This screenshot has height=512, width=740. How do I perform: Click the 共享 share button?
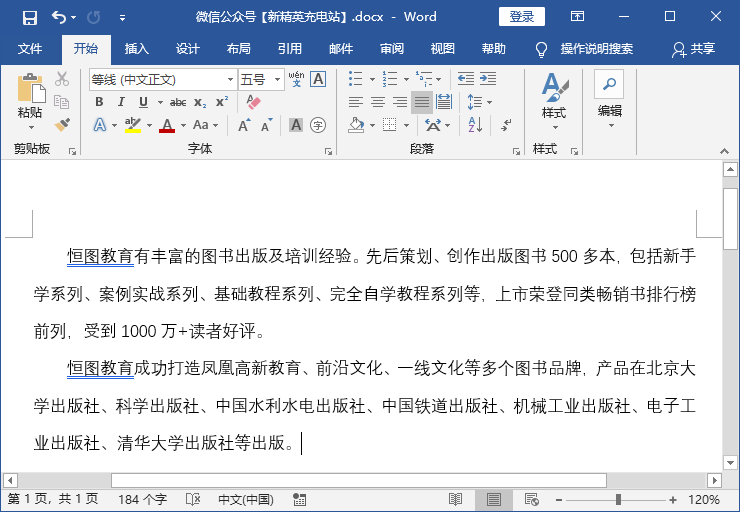click(694, 49)
